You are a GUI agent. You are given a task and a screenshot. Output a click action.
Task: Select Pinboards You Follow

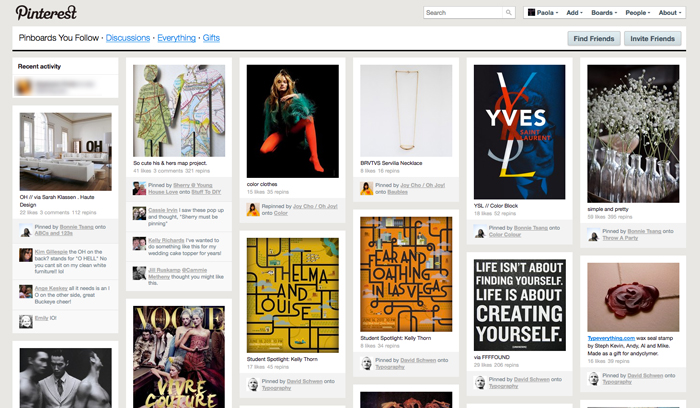pyautogui.click(x=58, y=38)
